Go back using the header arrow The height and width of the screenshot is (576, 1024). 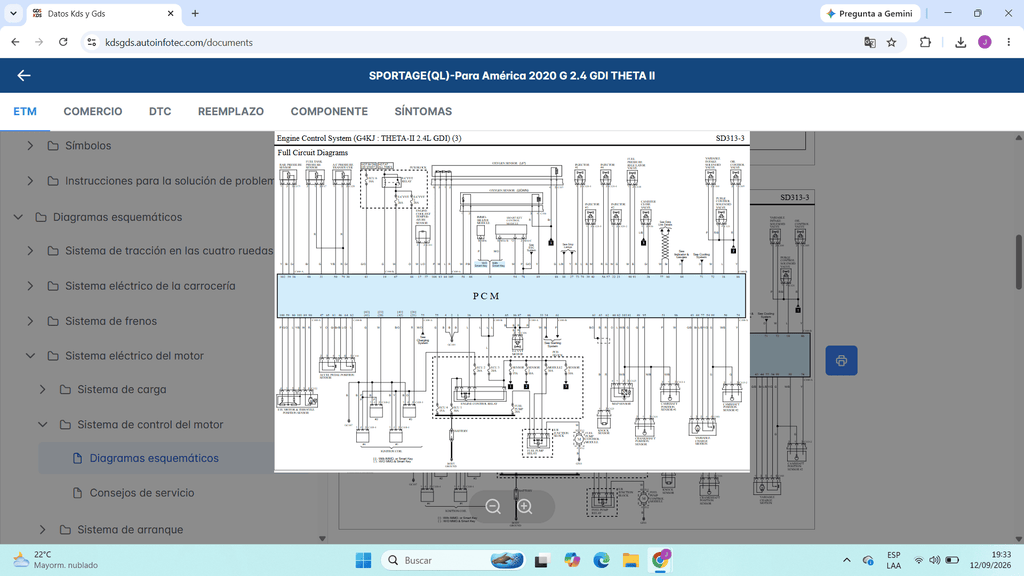click(x=24, y=76)
